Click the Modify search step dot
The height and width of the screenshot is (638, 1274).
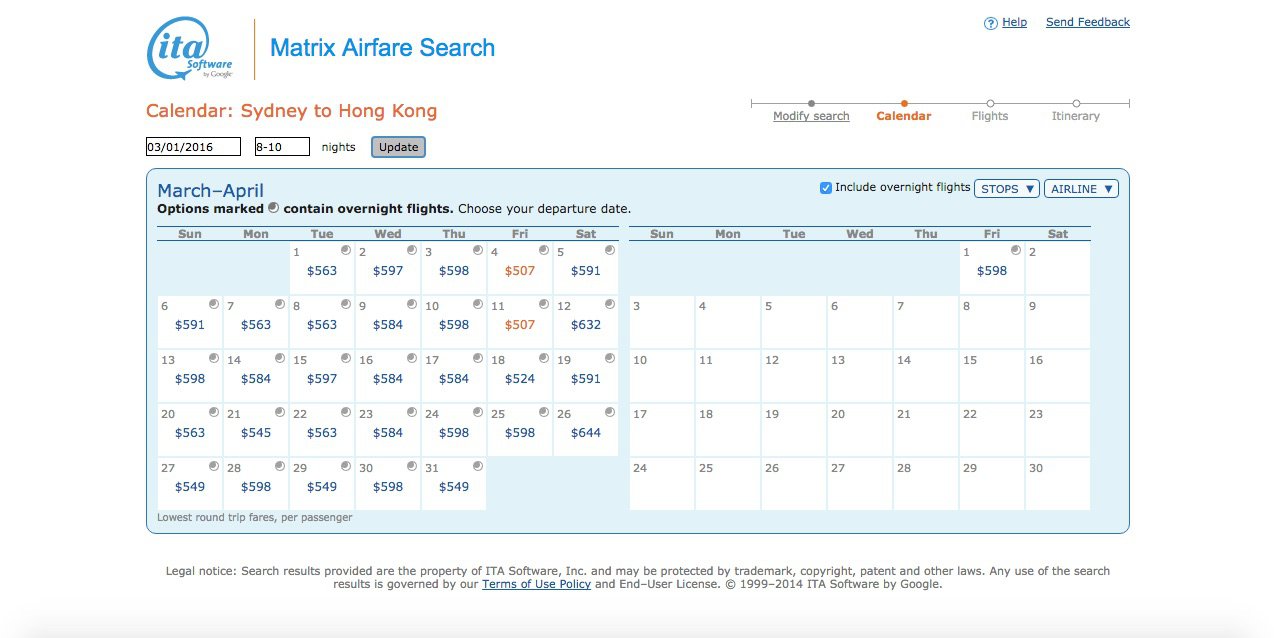[811, 103]
